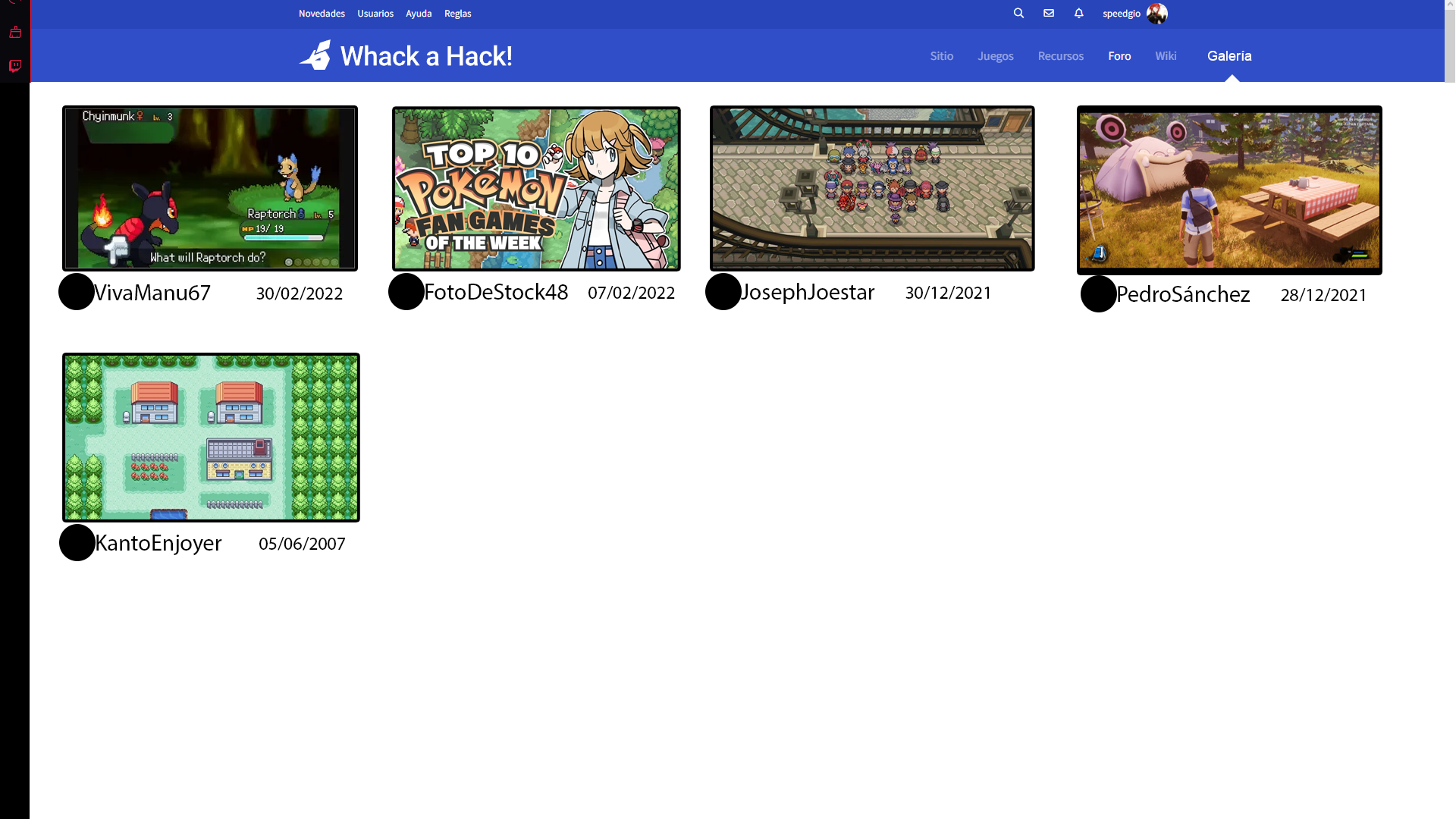This screenshot has height=819, width=1456.
Task: Click the speedgio profile avatar
Action: pyautogui.click(x=1156, y=14)
